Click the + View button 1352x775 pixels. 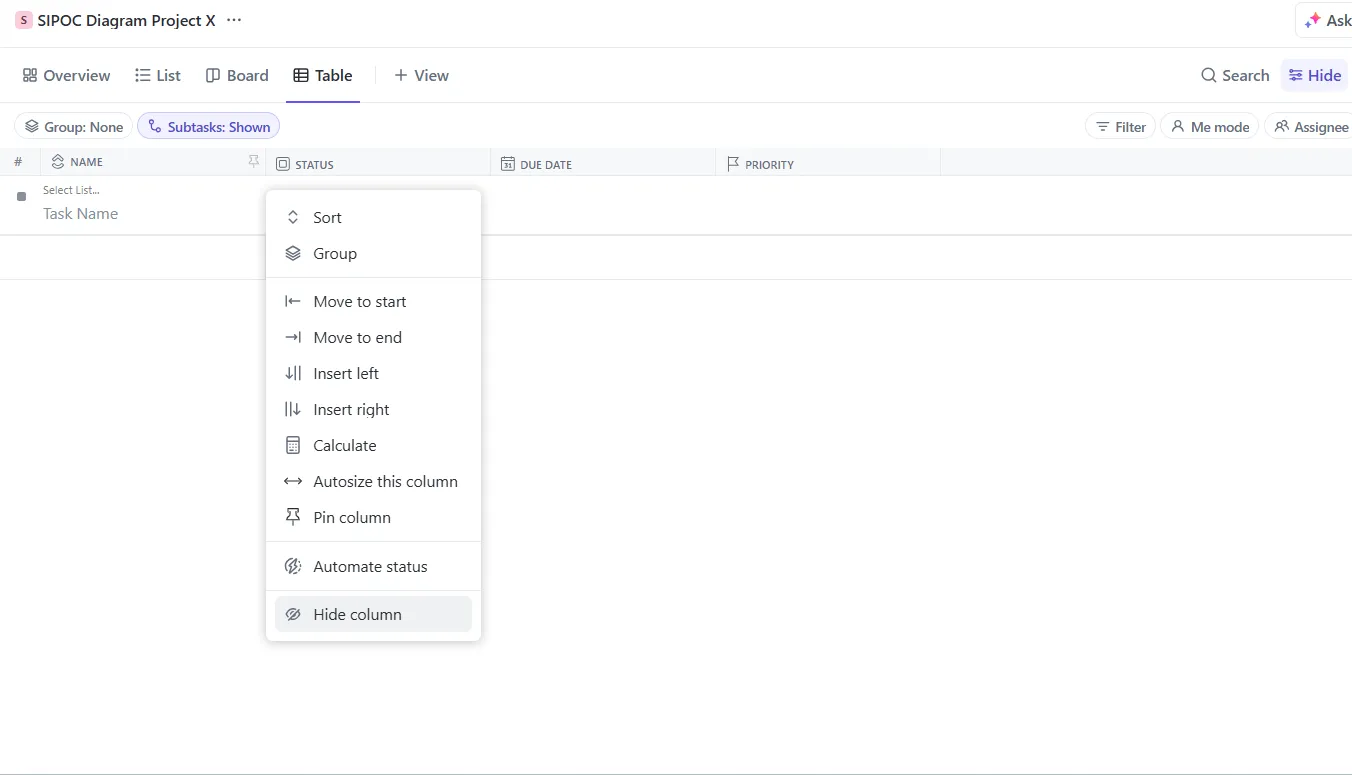click(421, 75)
